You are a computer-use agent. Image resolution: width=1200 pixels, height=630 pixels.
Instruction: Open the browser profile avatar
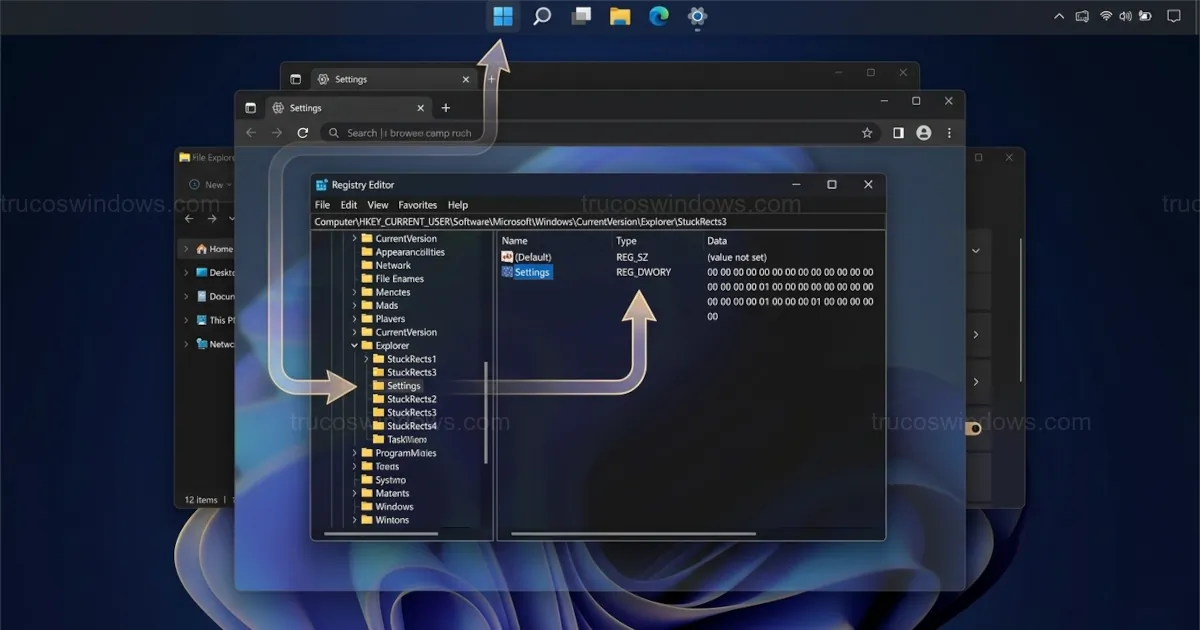coord(923,133)
